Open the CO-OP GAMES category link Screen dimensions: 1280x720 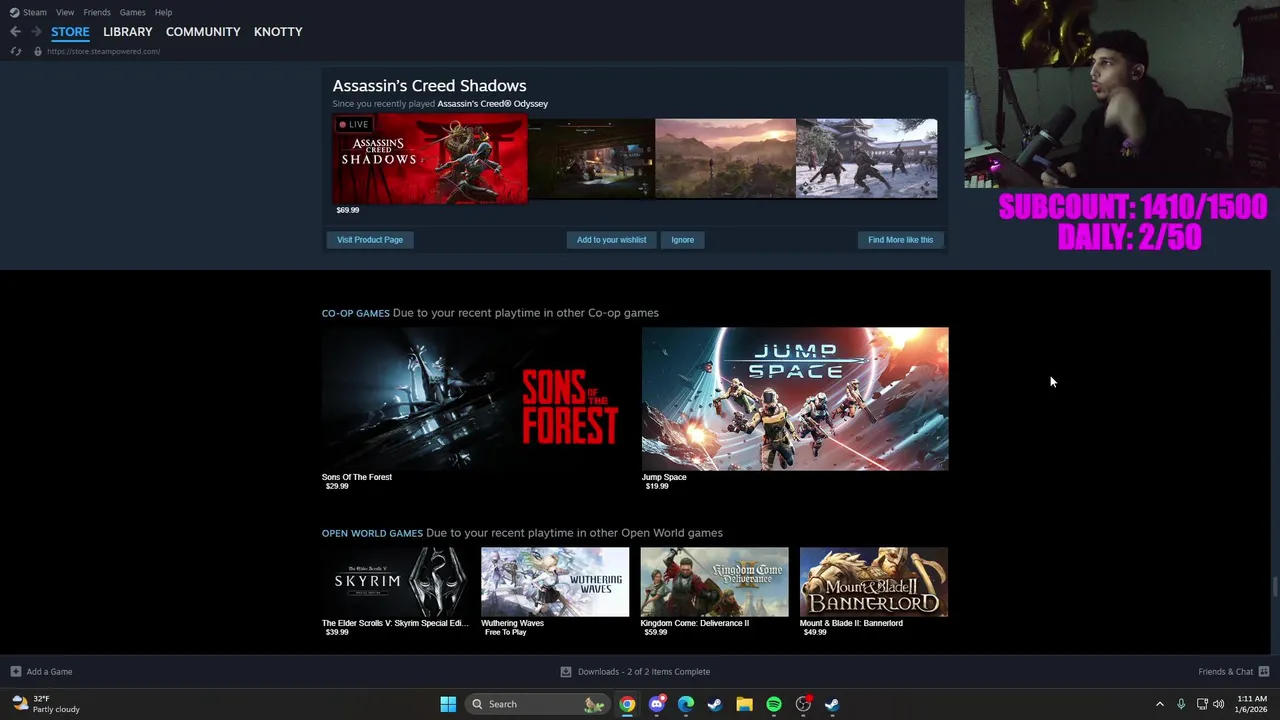point(355,313)
